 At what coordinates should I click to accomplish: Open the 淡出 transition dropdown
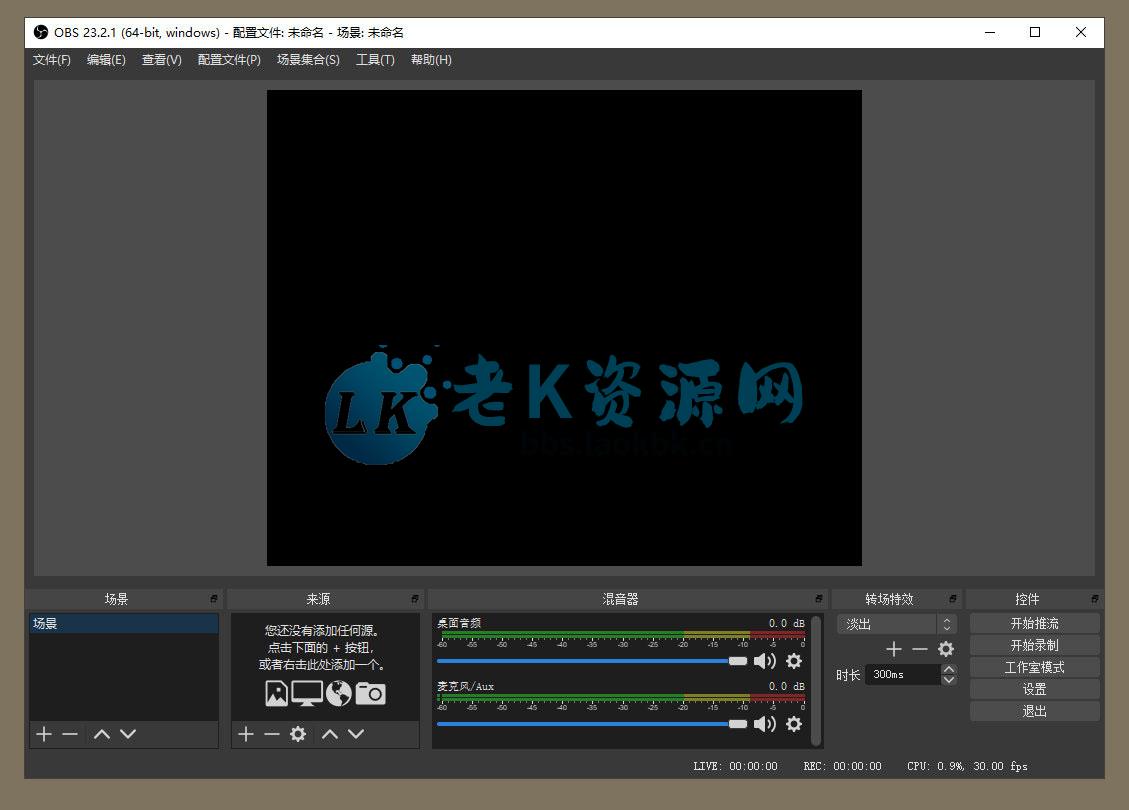[x=896, y=624]
